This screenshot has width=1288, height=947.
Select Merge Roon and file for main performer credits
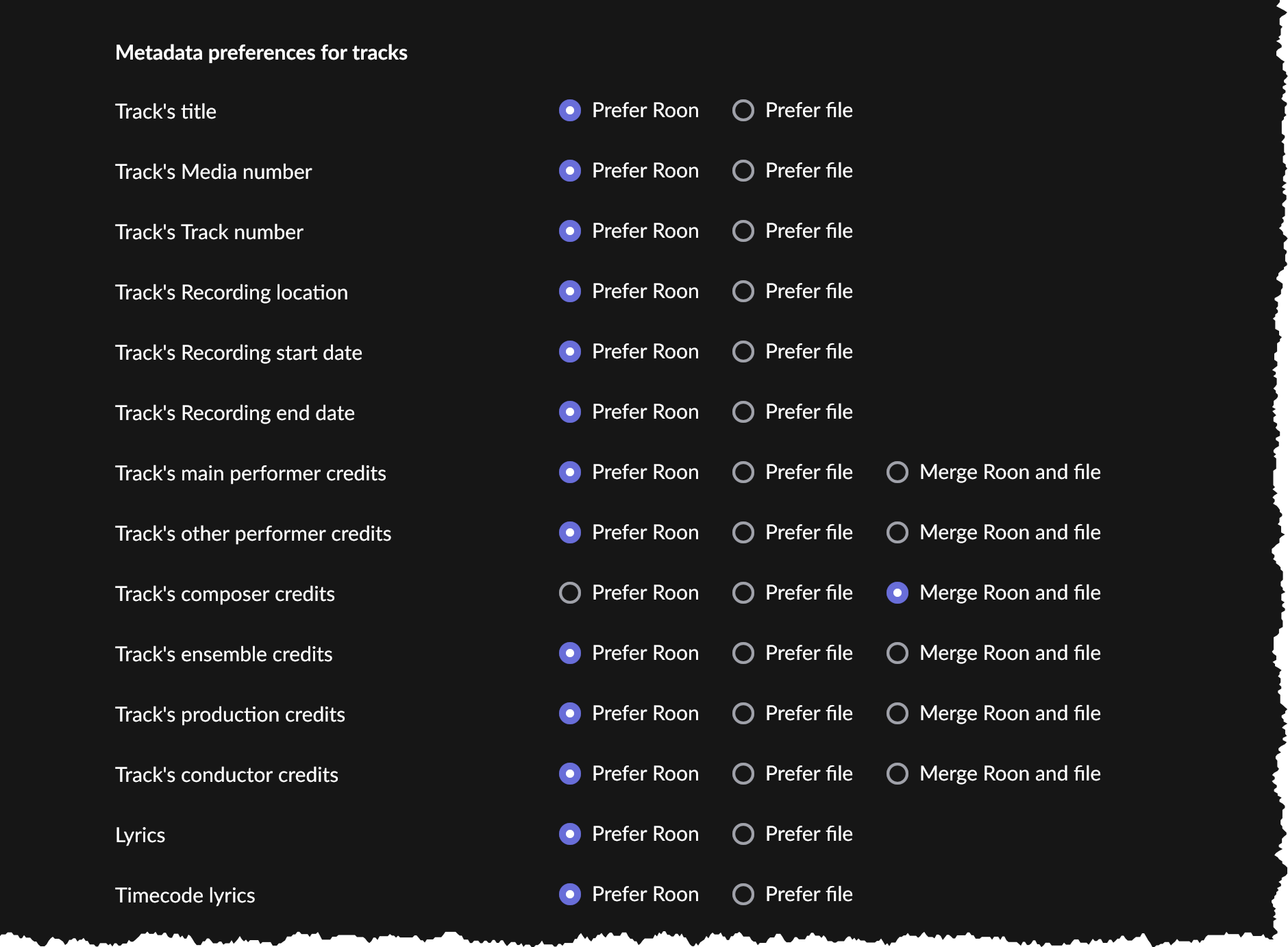(897, 472)
